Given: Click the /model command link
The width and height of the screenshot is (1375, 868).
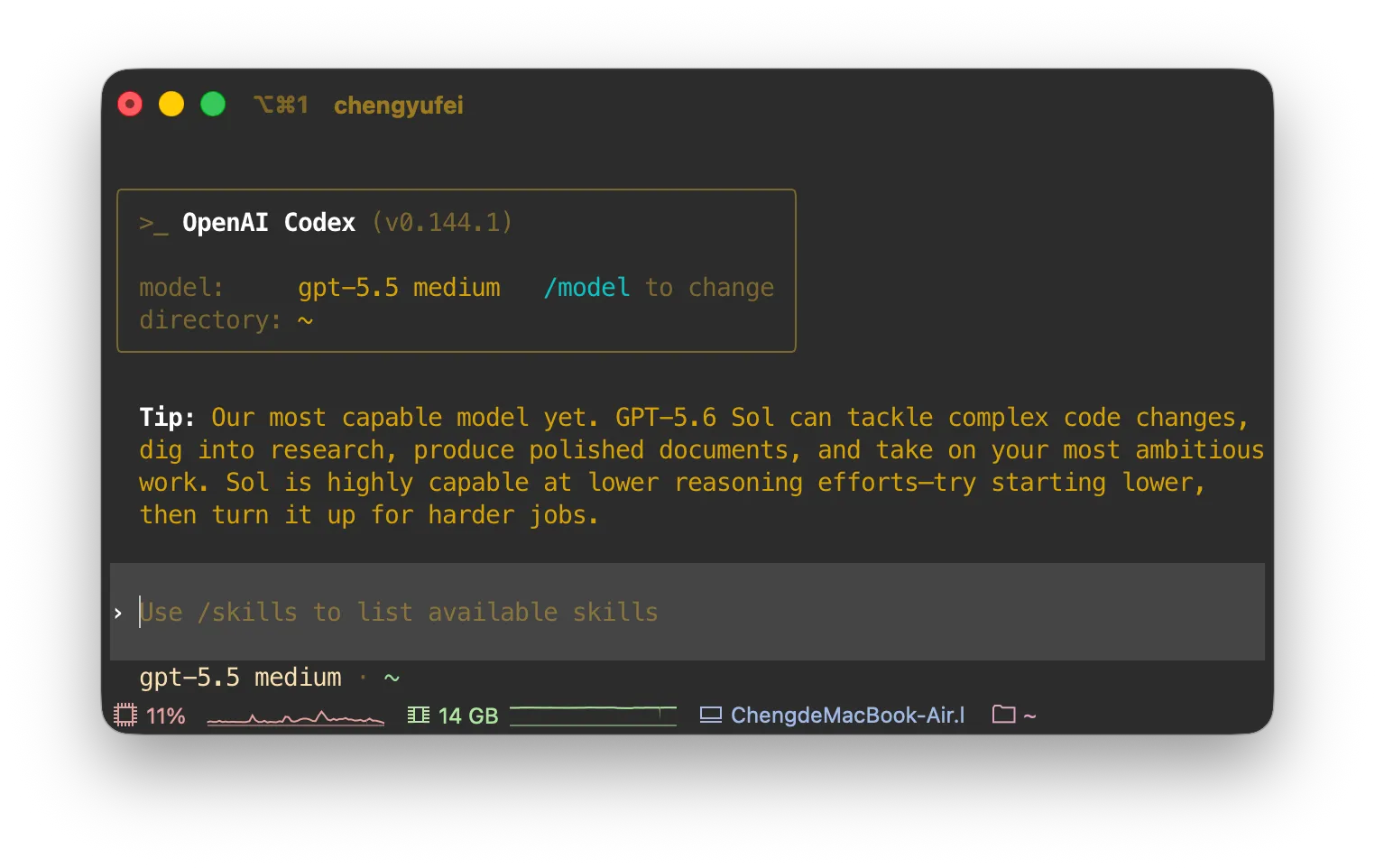Looking at the screenshot, I should pyautogui.click(x=586, y=288).
